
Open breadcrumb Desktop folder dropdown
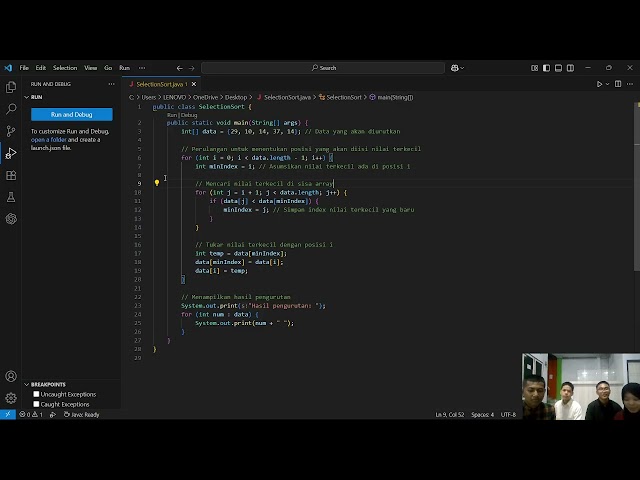pyautogui.click(x=236, y=98)
